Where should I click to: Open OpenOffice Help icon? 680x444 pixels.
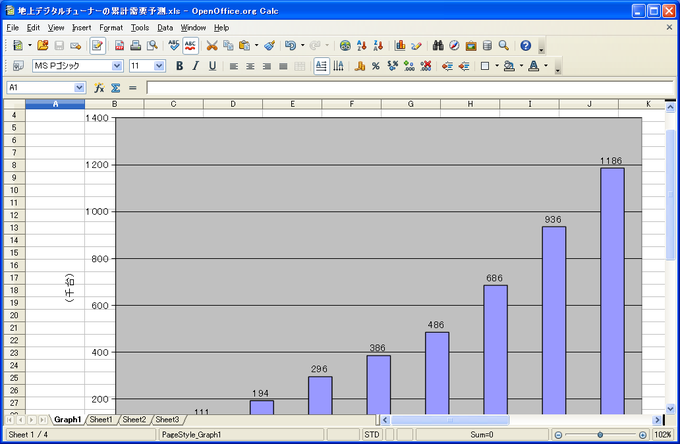[526, 45]
